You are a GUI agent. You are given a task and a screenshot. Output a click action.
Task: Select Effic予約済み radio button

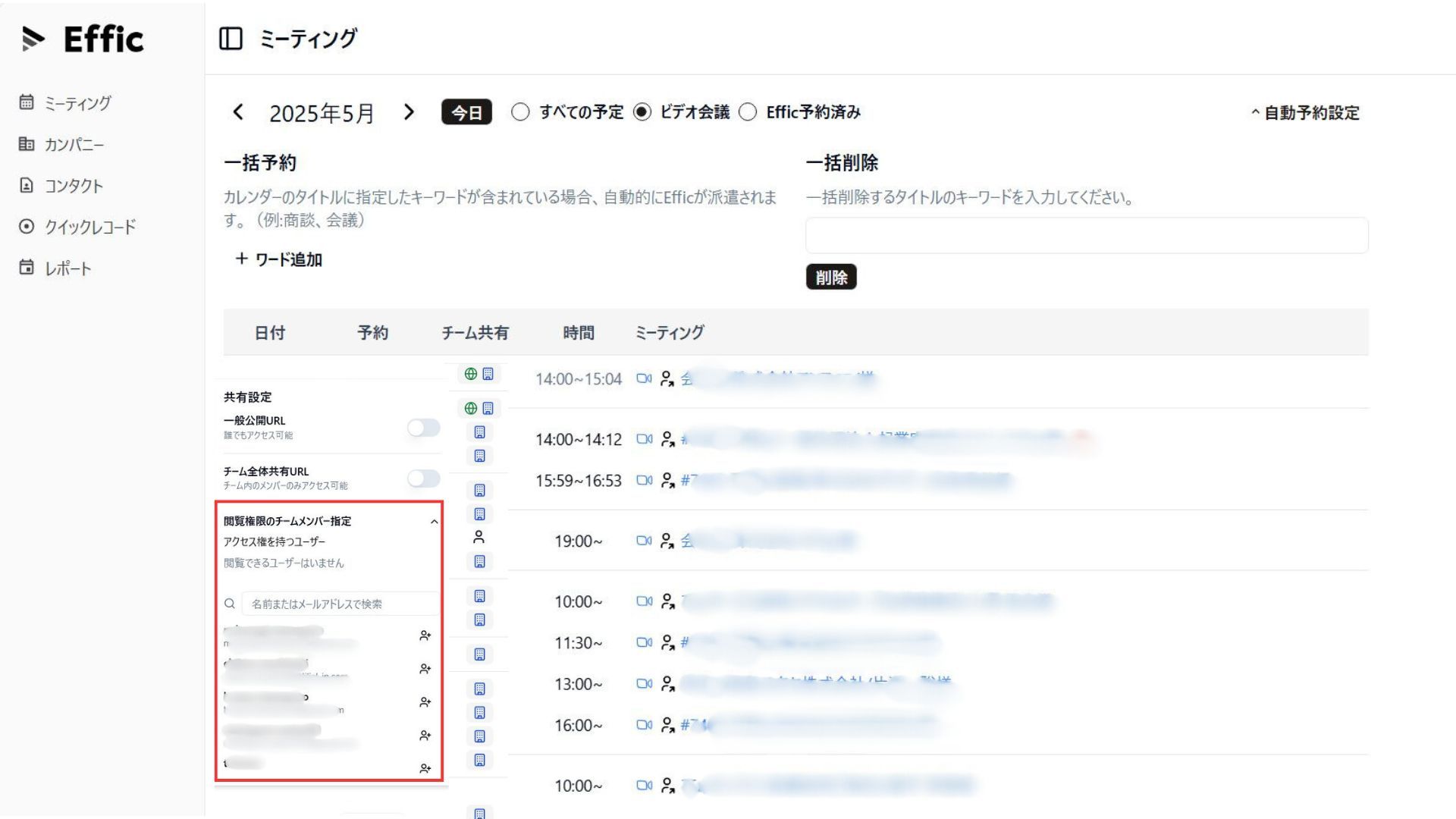pos(748,112)
